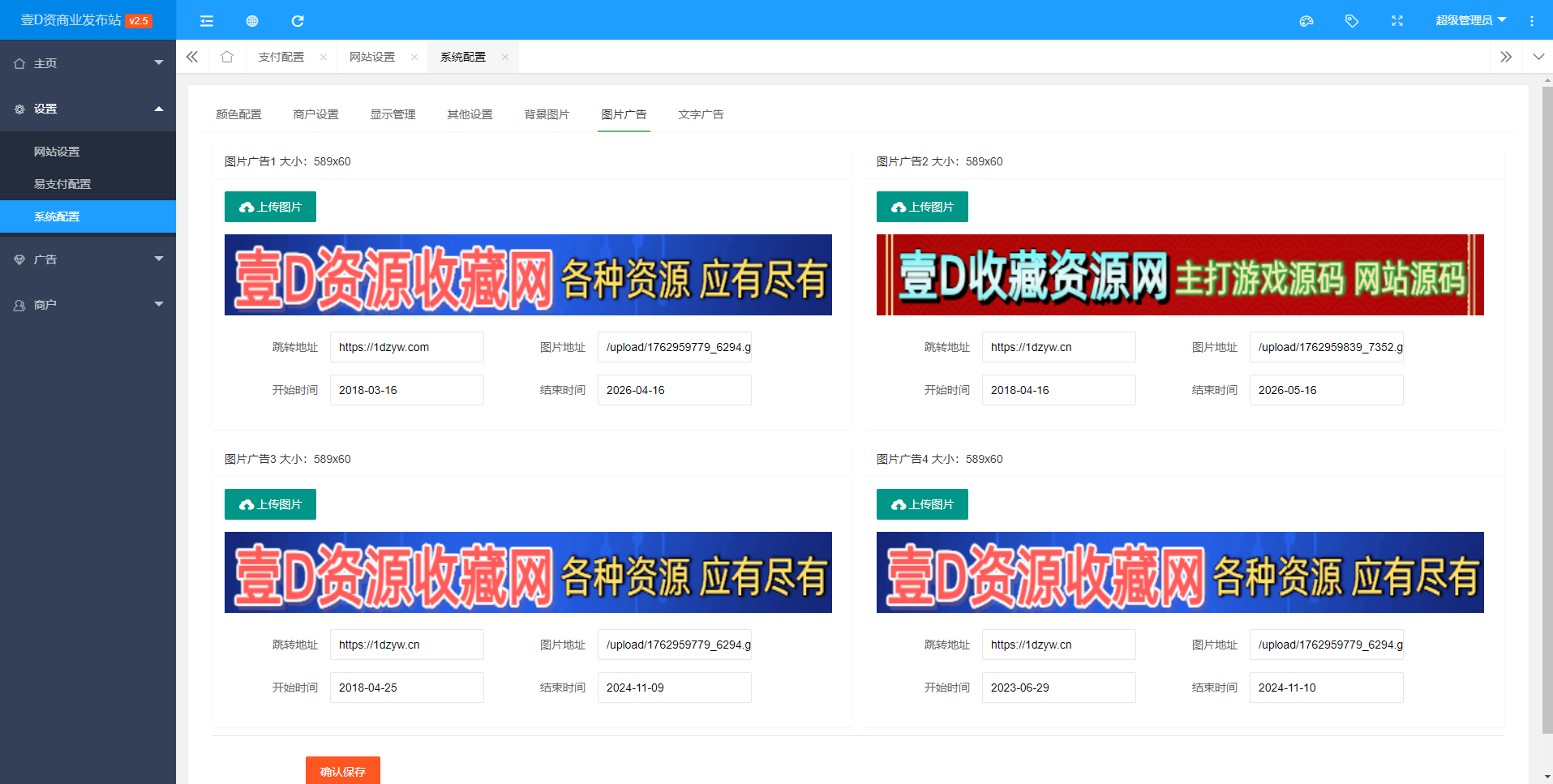The image size is (1553, 784).
Task: Click the tag note icon in header
Action: click(x=1351, y=21)
